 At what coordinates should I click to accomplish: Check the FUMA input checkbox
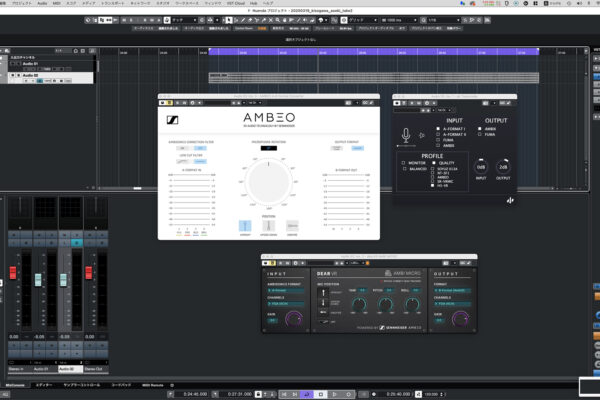click(x=438, y=140)
